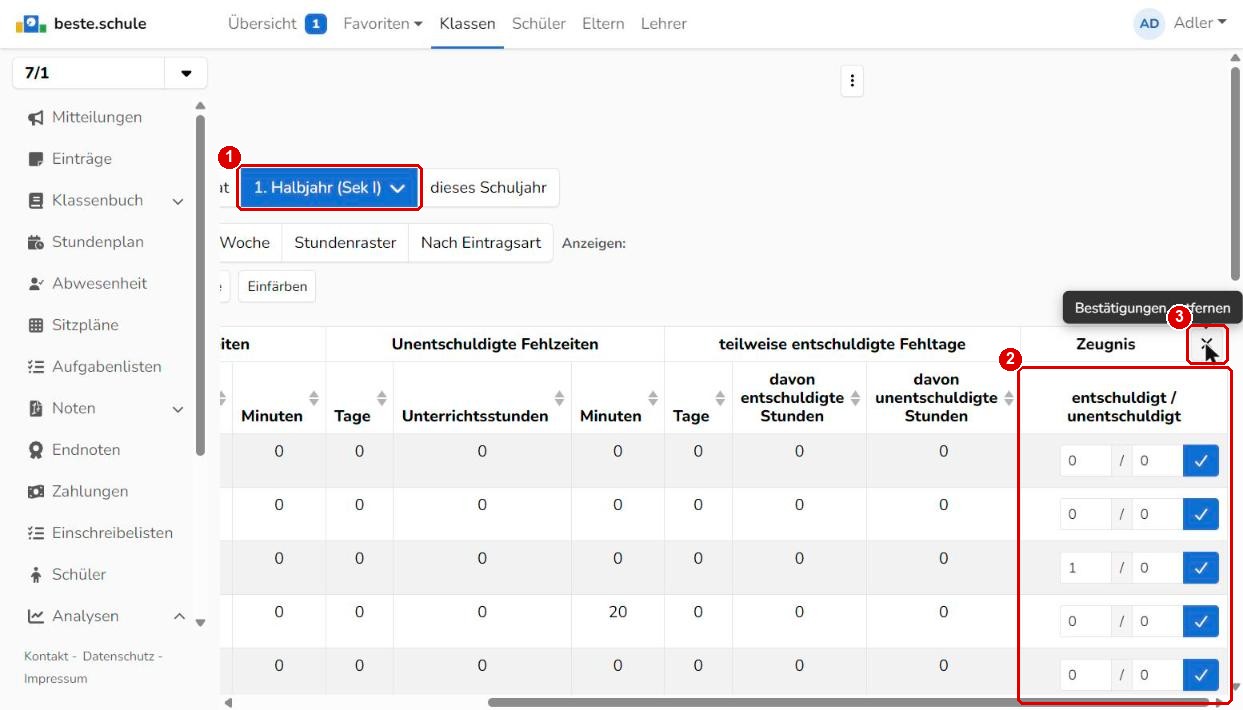Remove confirmations via Zeugnis header icon
The width and height of the screenshot is (1243, 710).
(1207, 345)
